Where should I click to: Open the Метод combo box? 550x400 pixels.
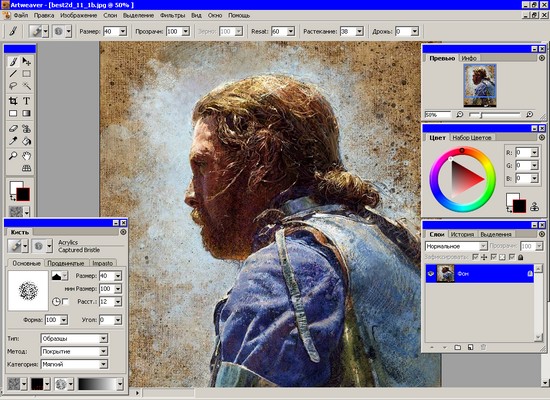[74, 352]
